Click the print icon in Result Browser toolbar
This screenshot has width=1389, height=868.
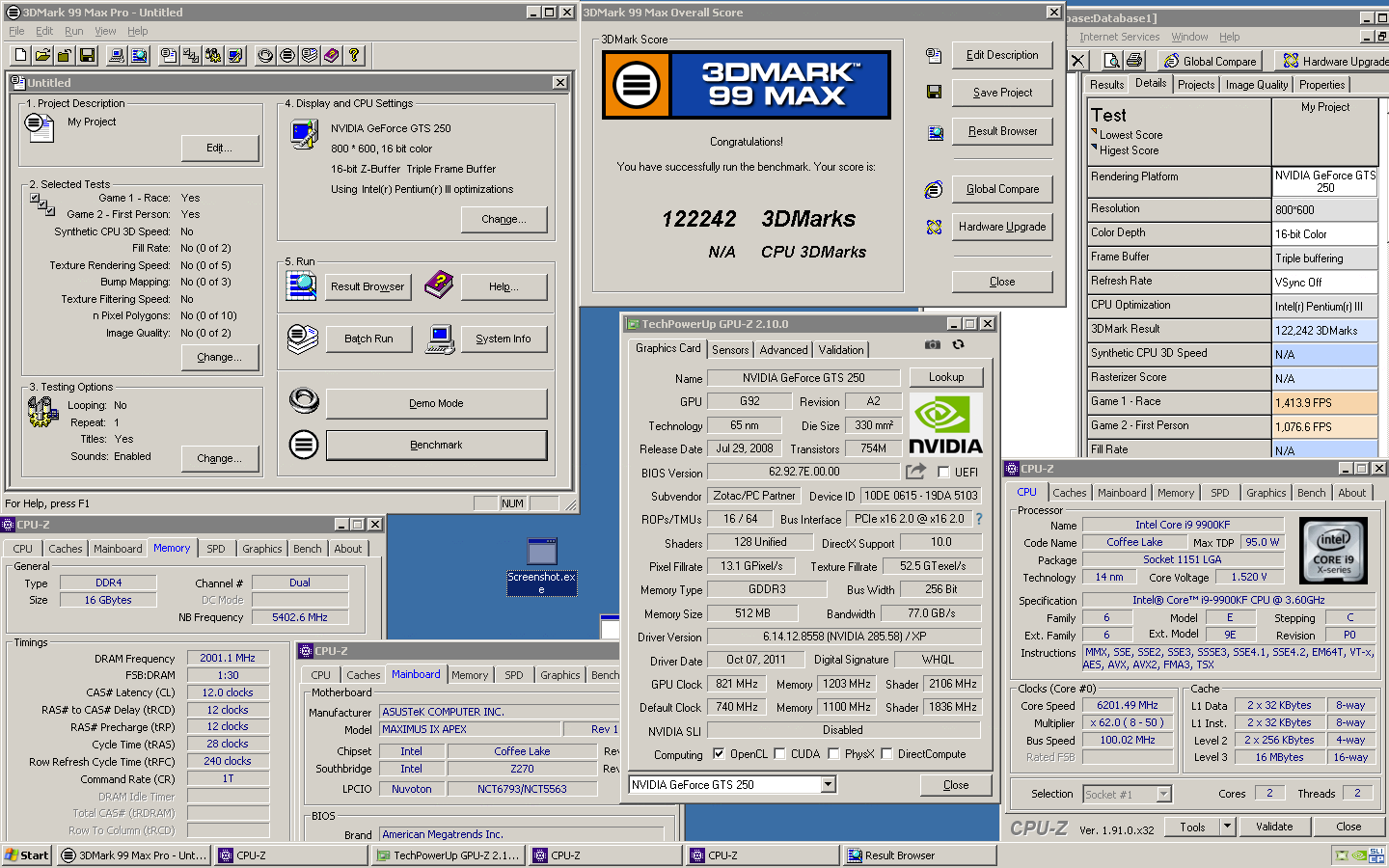(1134, 61)
